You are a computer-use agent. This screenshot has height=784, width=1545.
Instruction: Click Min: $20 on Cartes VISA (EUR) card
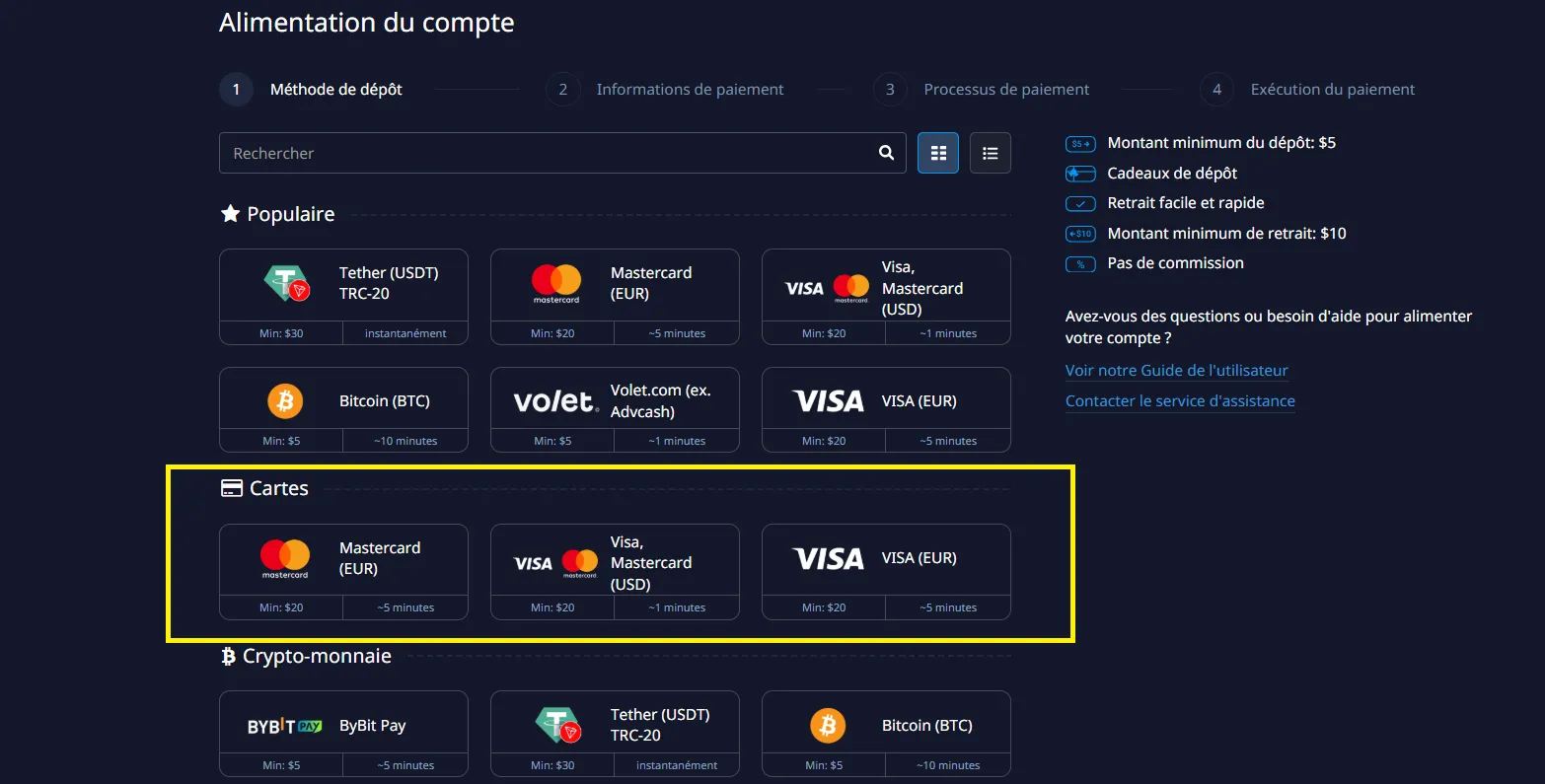click(x=824, y=607)
